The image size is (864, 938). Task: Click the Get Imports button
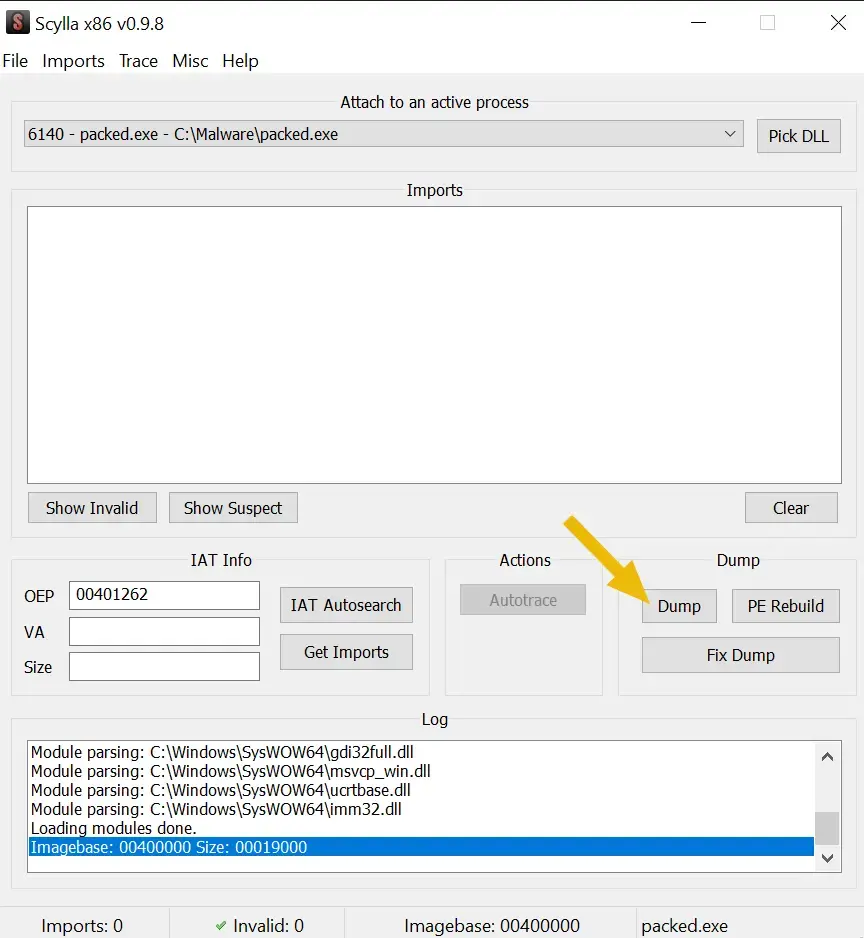tap(346, 652)
